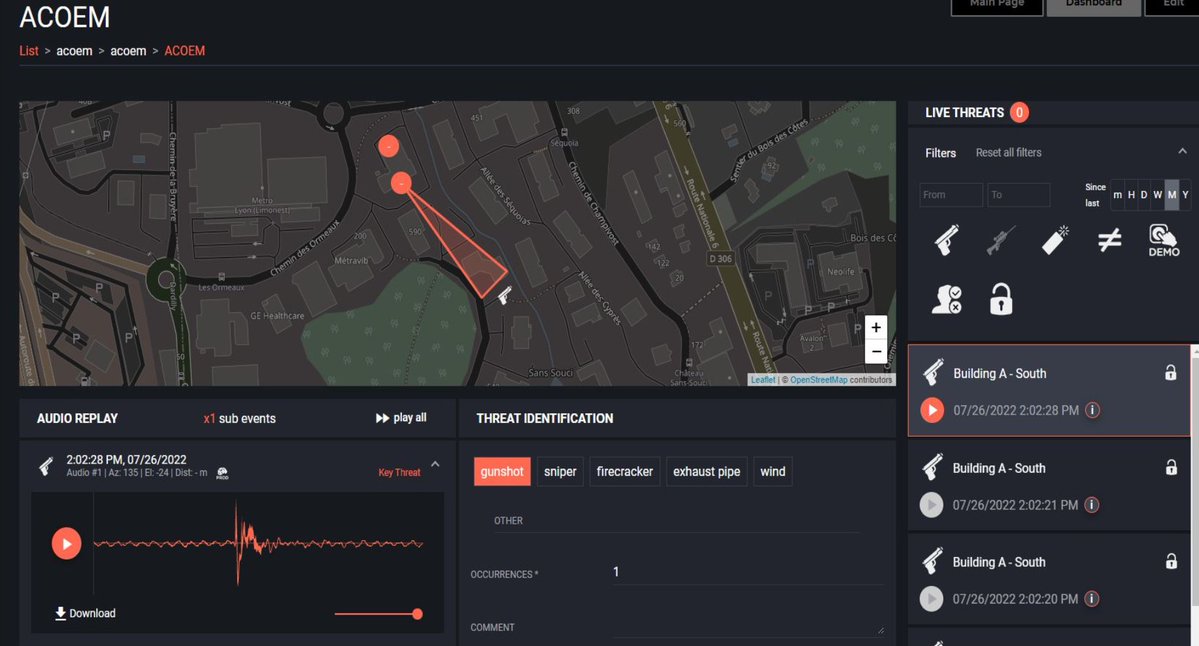The image size is (1199, 646).
Task: Open the Leaflet attribution link
Action: click(762, 380)
